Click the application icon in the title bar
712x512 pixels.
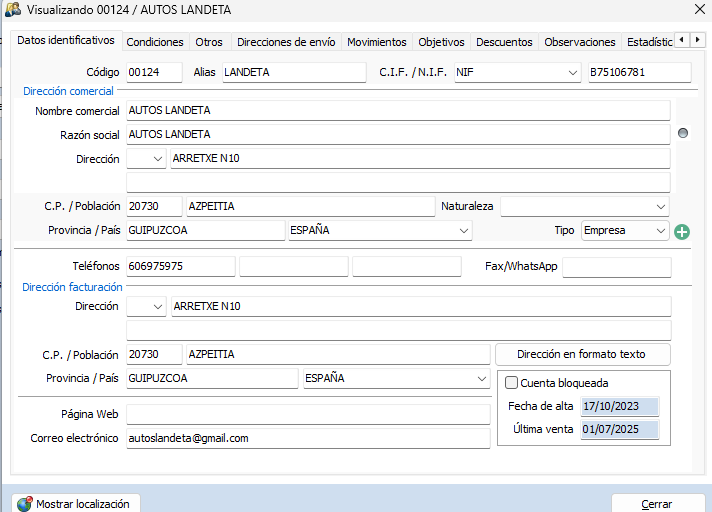[13, 9]
